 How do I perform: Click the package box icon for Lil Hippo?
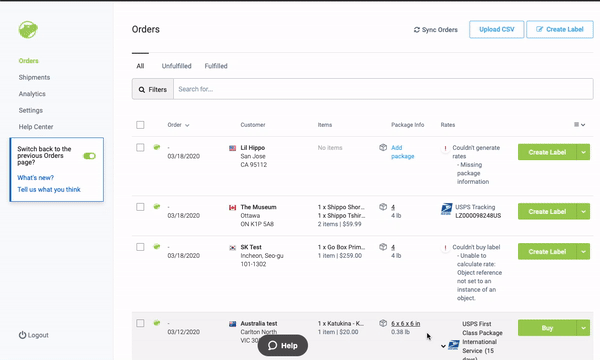[383, 147]
